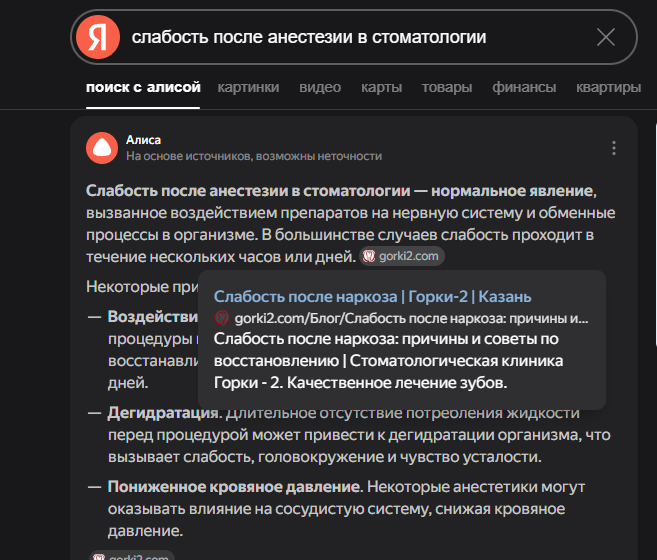Open the 'квартиры' tab
657x560 pixels.
click(x=608, y=87)
